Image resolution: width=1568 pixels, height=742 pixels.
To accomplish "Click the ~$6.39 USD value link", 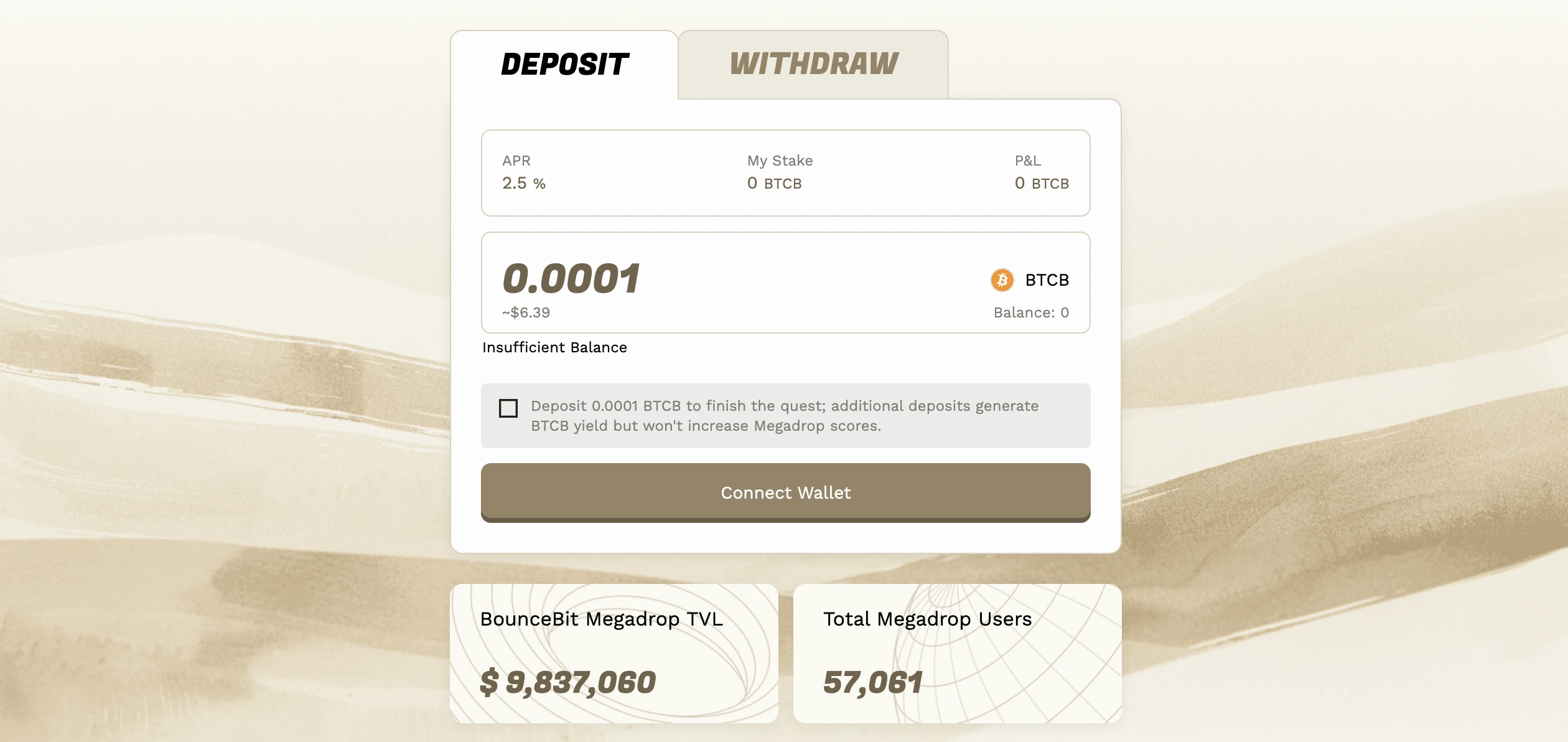I will [528, 312].
